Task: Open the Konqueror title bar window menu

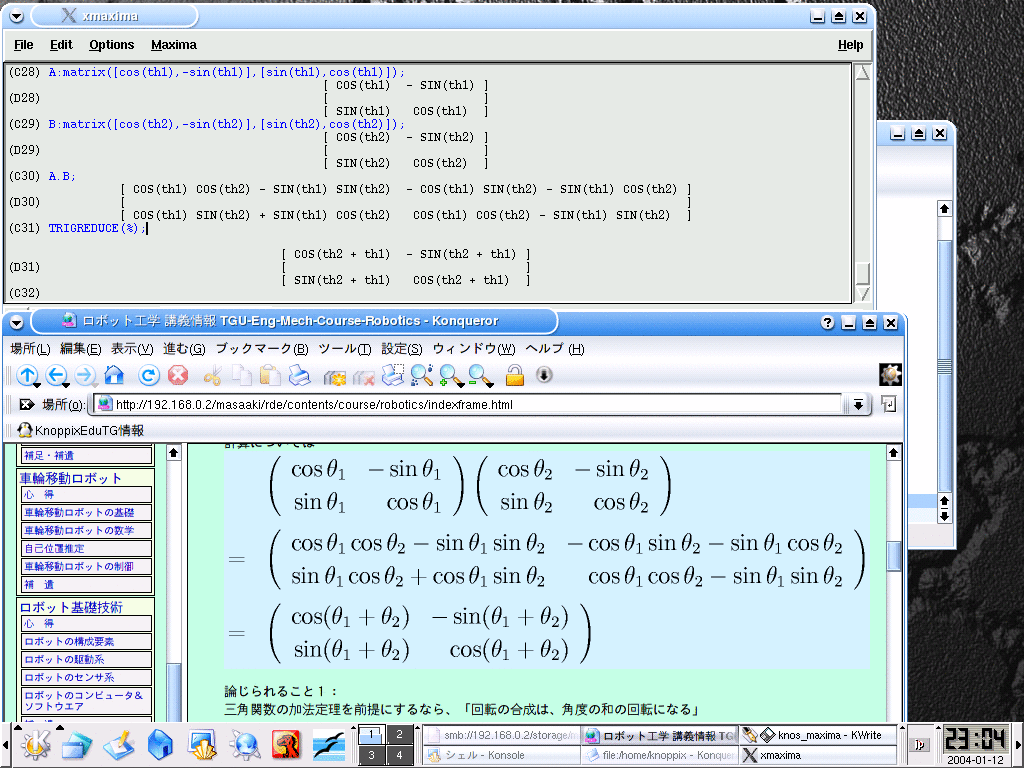Action: [16, 322]
